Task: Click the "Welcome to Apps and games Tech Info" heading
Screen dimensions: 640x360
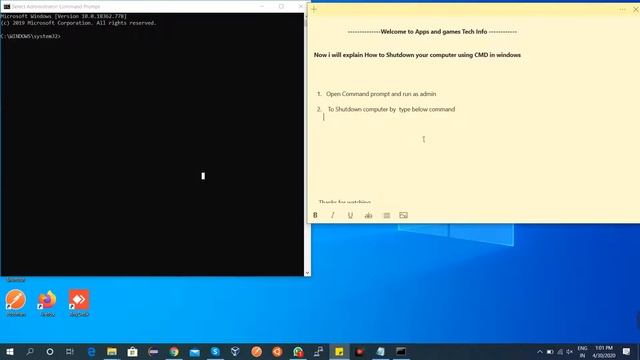Action: [433, 31]
